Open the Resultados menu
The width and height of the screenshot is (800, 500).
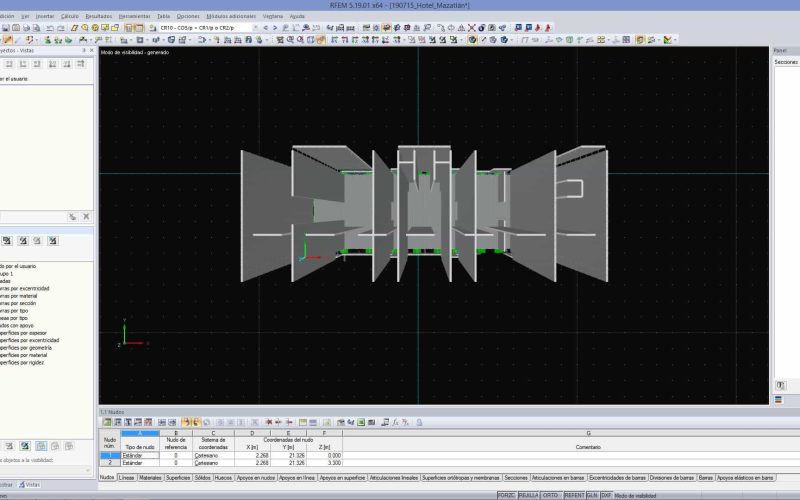pyautogui.click(x=99, y=16)
